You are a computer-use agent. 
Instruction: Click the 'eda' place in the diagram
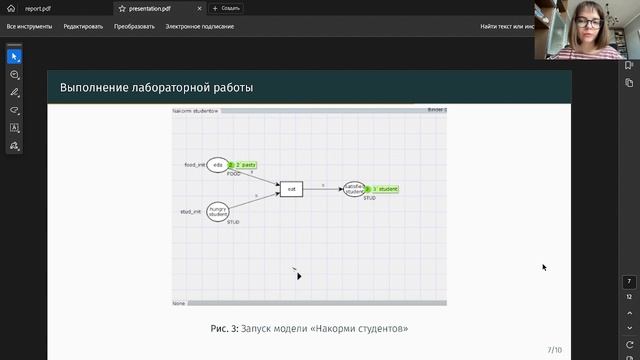[218, 165]
